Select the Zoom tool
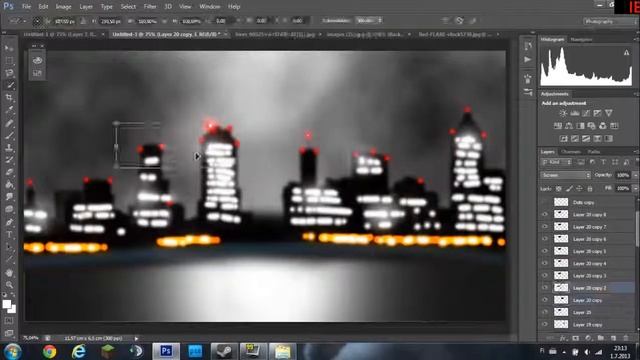This screenshot has height=360, width=640. click(x=9, y=285)
